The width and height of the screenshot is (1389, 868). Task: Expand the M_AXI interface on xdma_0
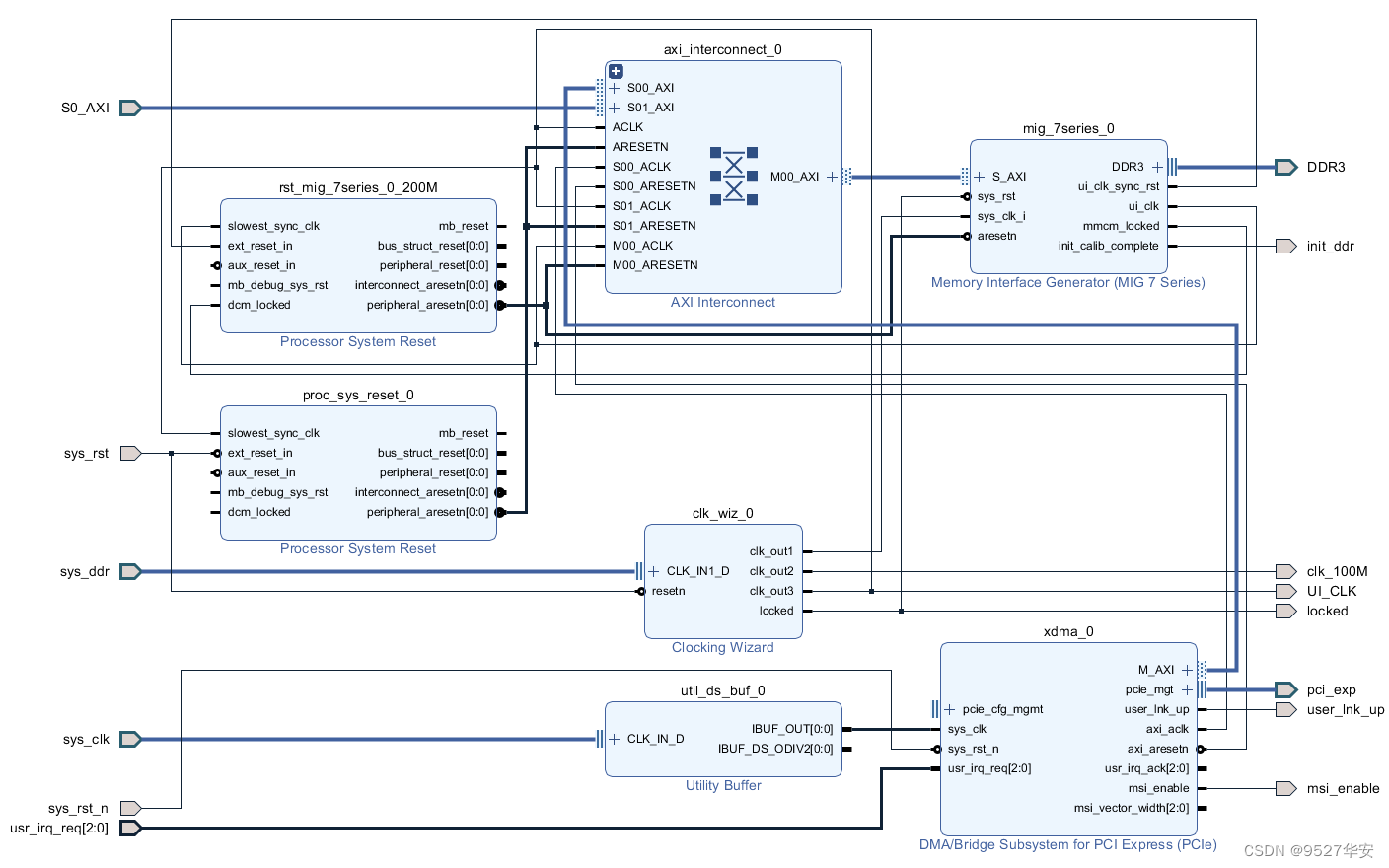coord(1187,670)
